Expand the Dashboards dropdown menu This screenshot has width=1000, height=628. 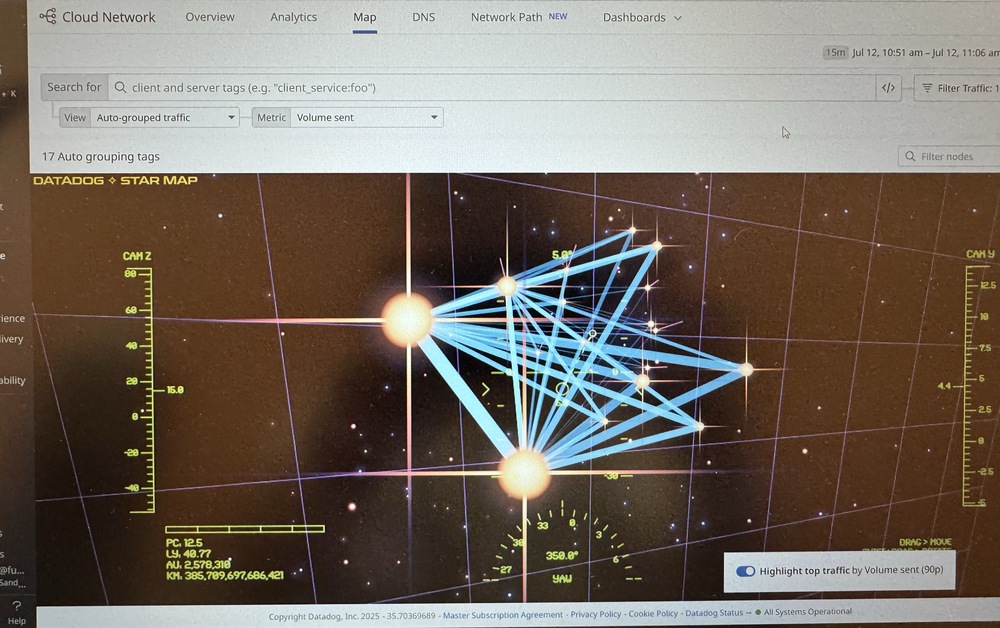[642, 18]
